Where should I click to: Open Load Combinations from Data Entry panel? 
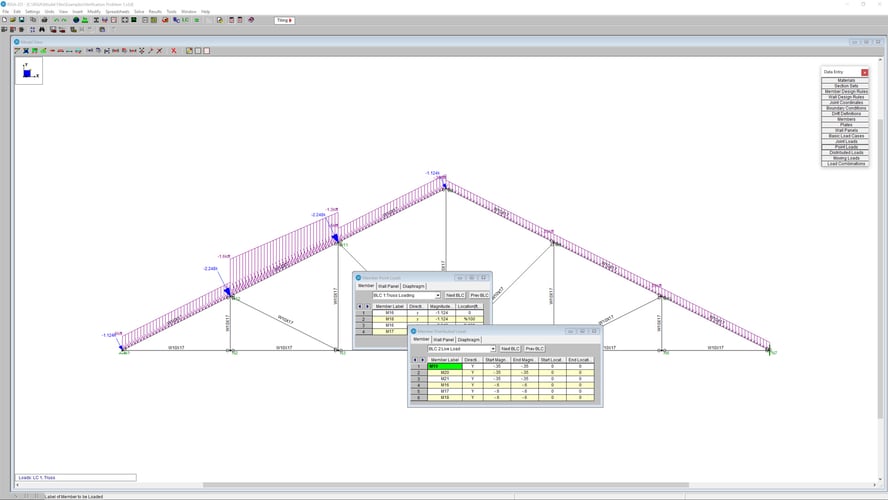845,164
